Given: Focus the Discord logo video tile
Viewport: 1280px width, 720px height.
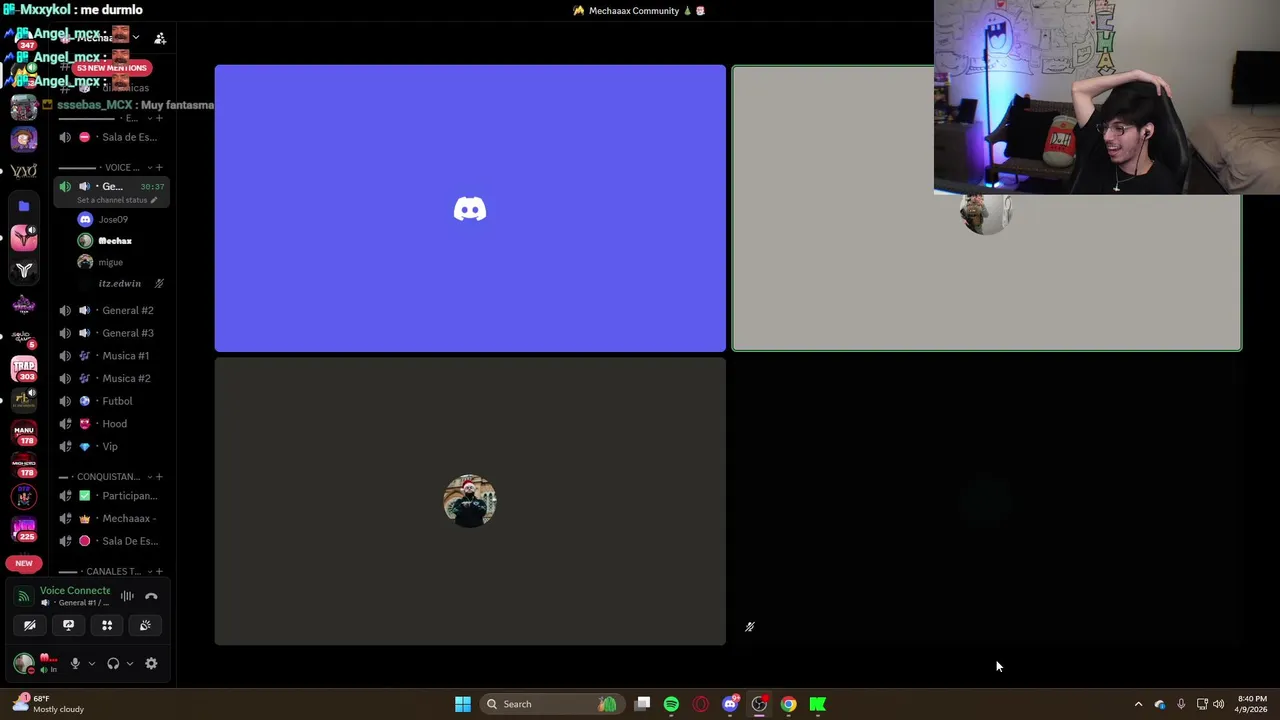Looking at the screenshot, I should (x=470, y=209).
